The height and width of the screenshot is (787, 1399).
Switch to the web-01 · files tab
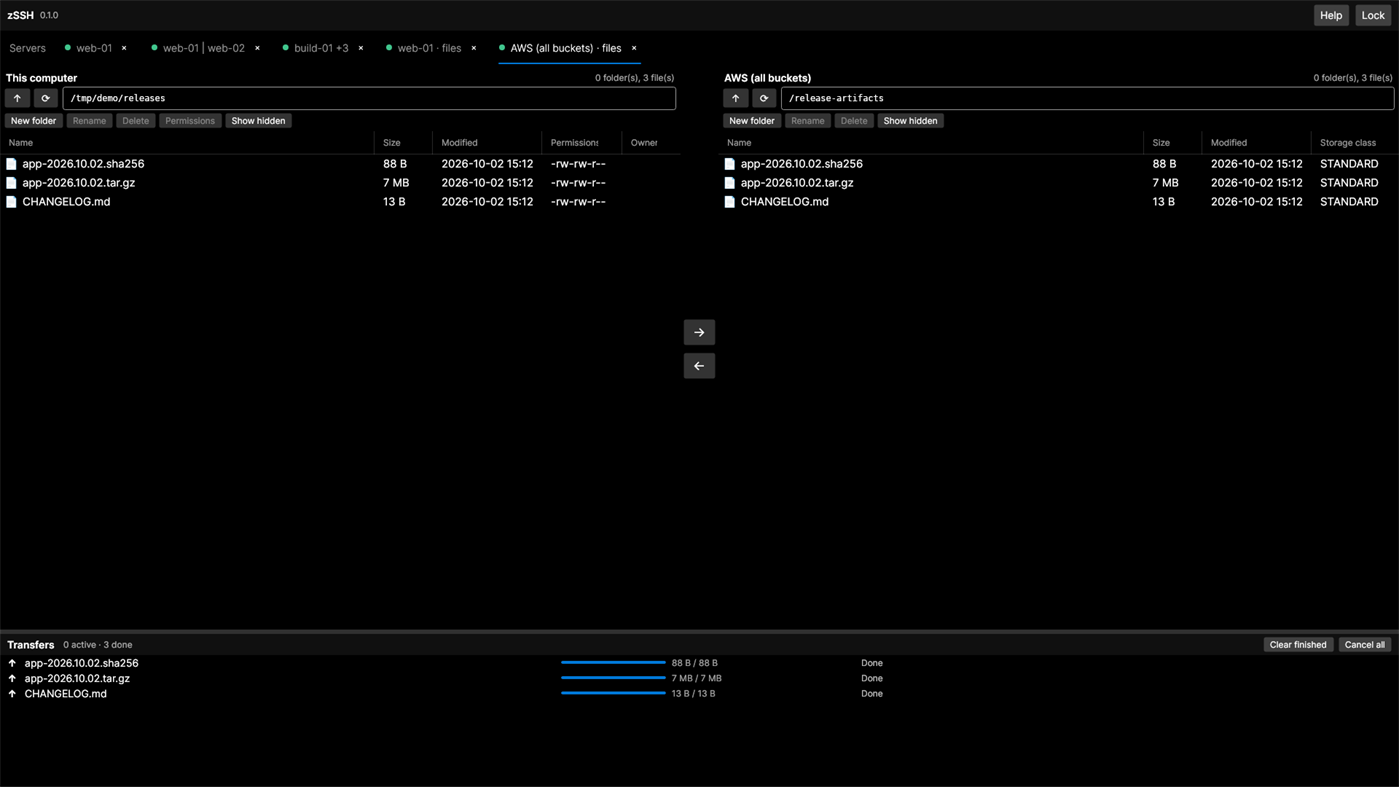[429, 48]
